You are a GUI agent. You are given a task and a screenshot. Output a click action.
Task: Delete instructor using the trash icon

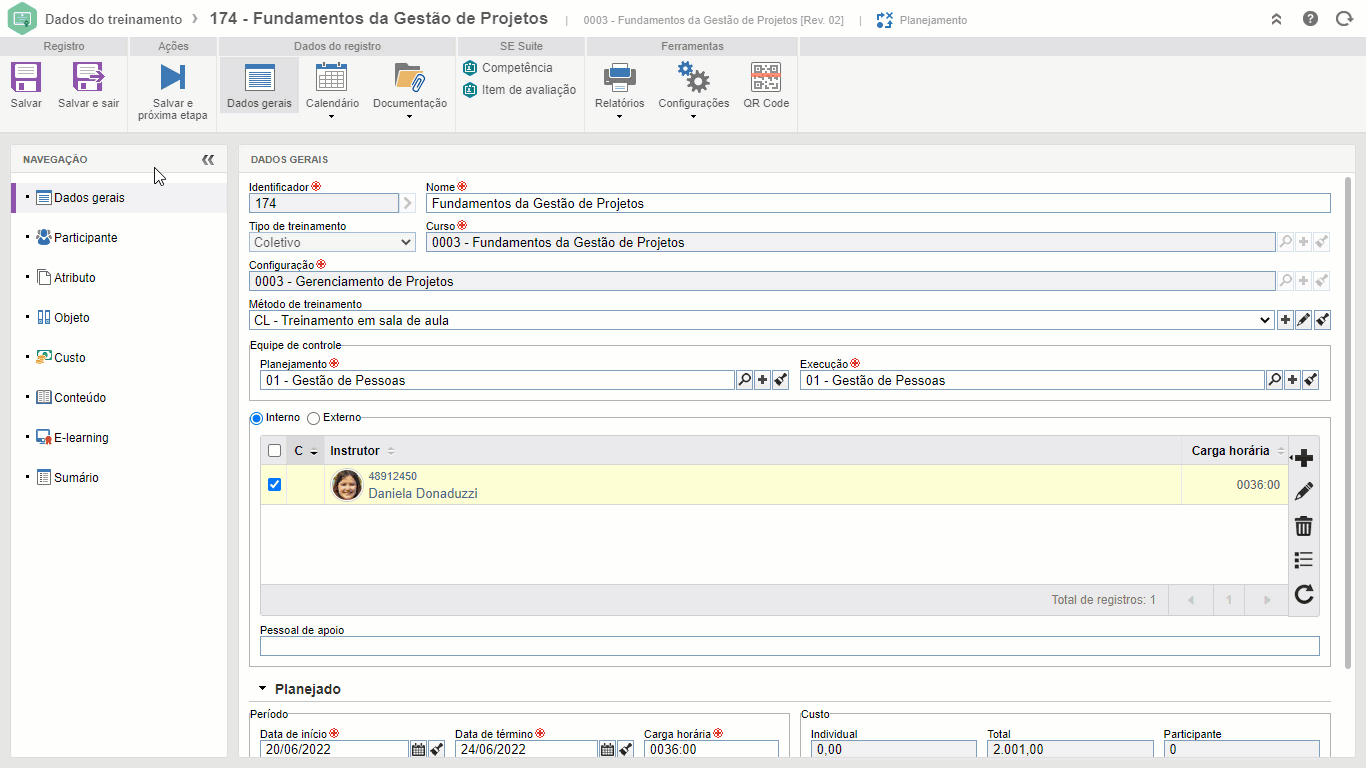(1303, 526)
